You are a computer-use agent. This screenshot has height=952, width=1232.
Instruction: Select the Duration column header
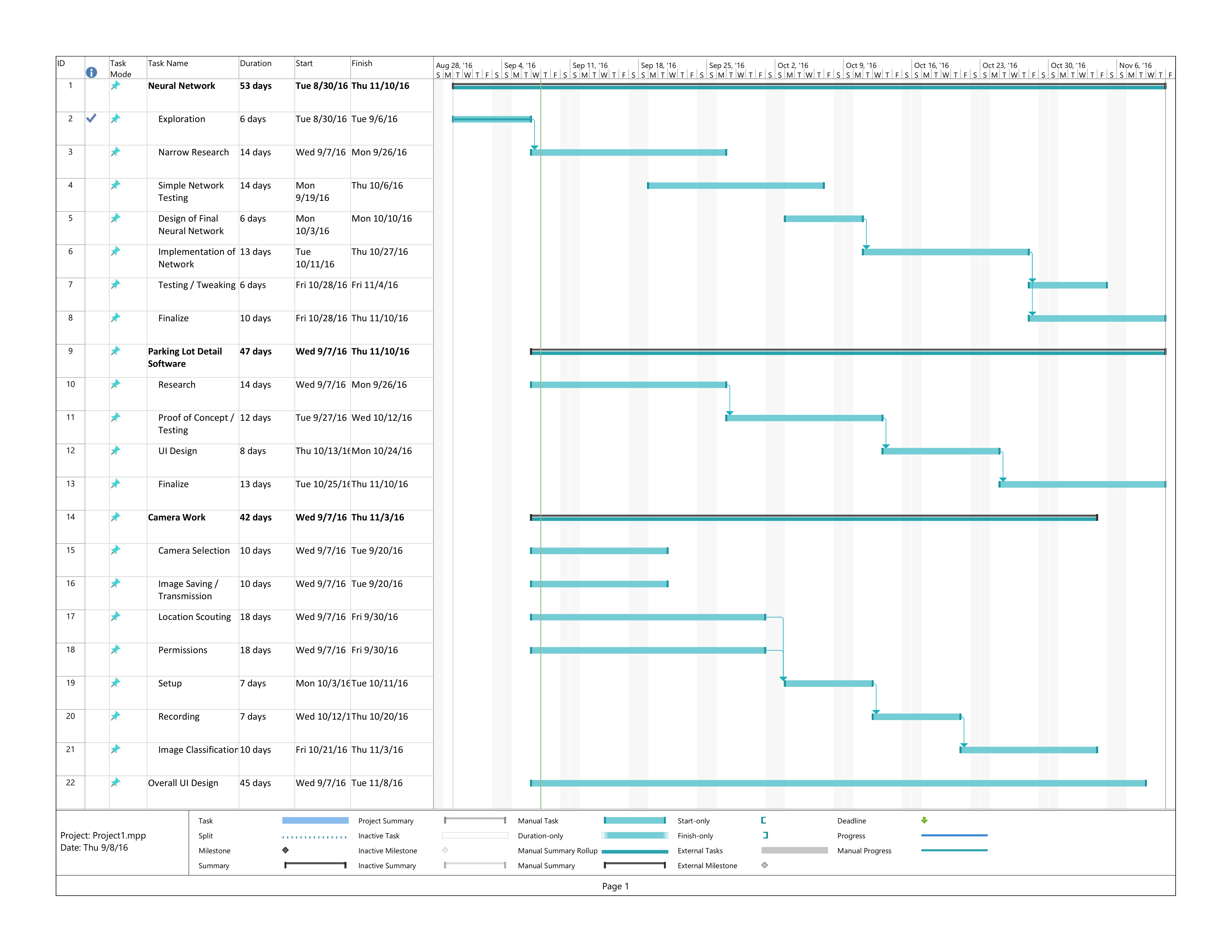[x=255, y=64]
